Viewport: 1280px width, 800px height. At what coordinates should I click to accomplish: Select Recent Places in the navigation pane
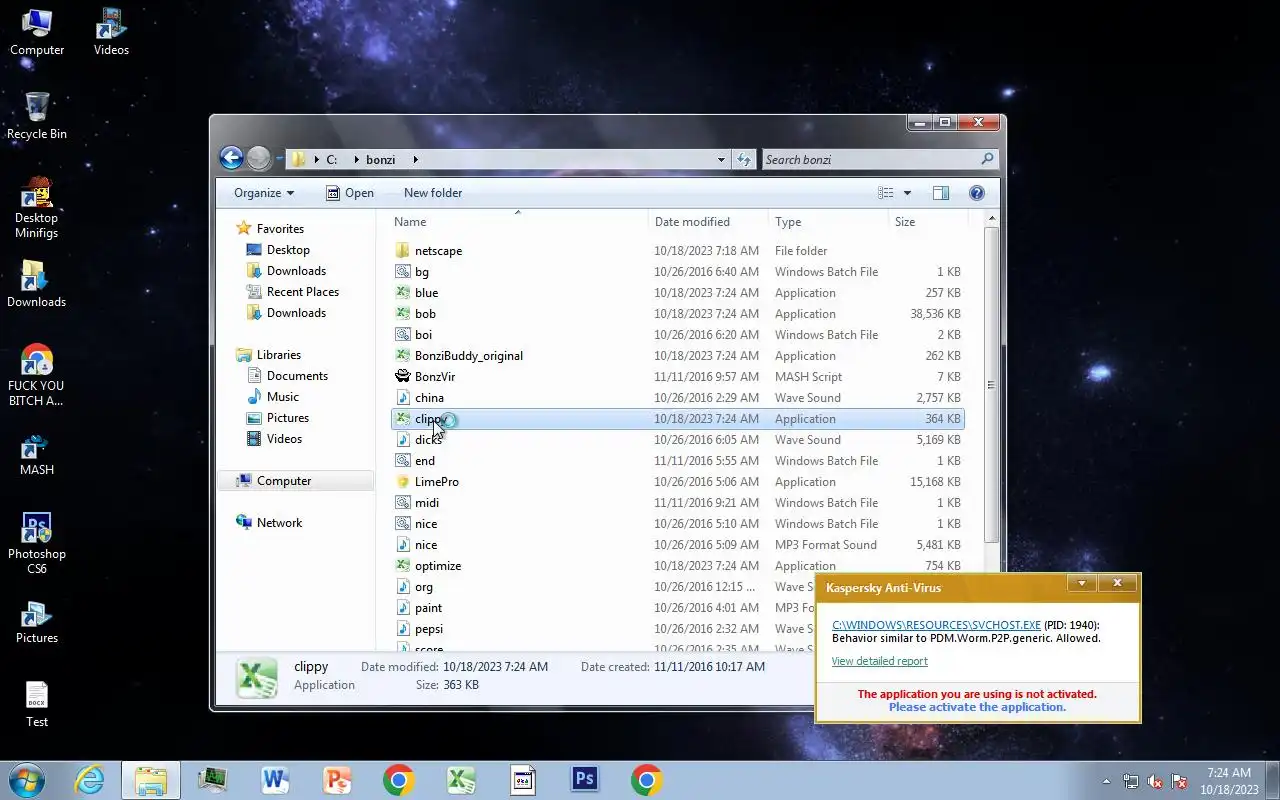tap(303, 292)
